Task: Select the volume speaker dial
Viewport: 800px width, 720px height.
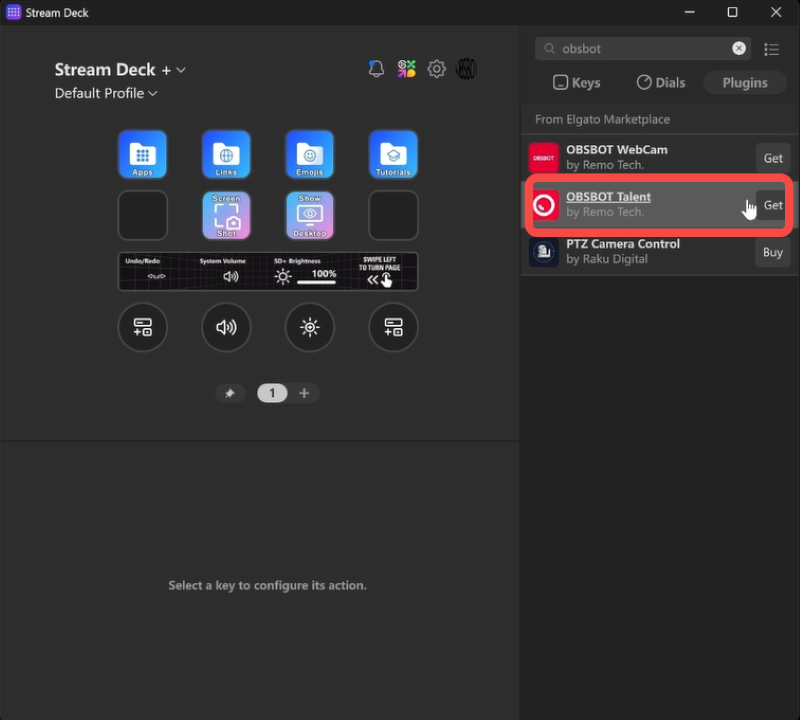Action: click(226, 327)
